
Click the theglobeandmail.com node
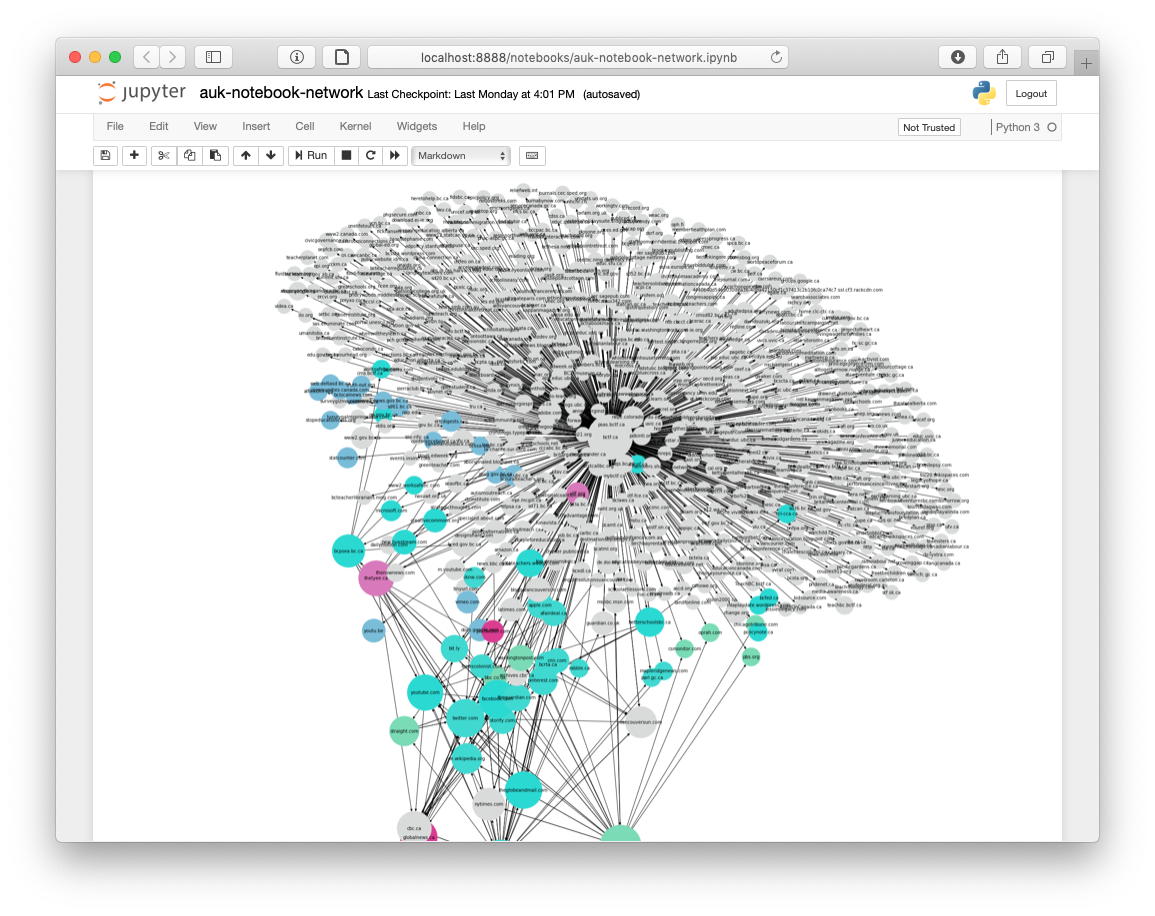[524, 790]
